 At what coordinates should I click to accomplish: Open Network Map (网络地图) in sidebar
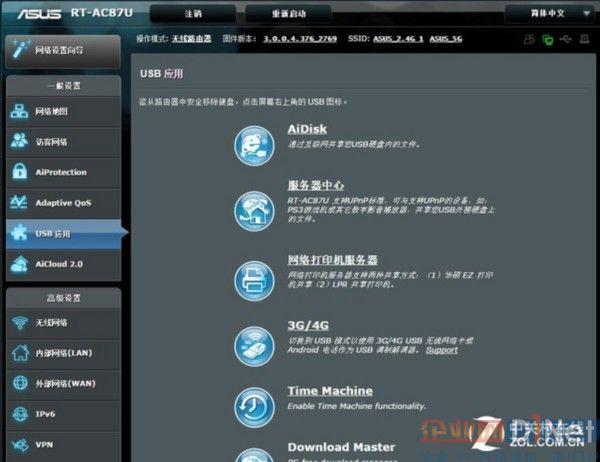pos(64,111)
